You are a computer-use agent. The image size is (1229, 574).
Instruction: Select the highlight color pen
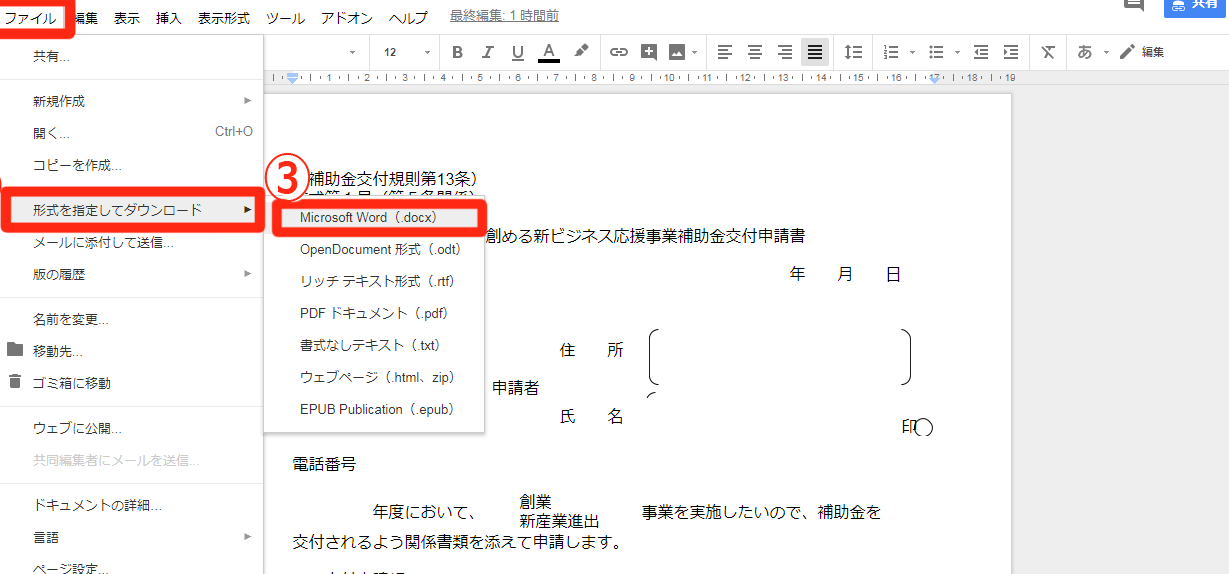pyautogui.click(x=580, y=52)
